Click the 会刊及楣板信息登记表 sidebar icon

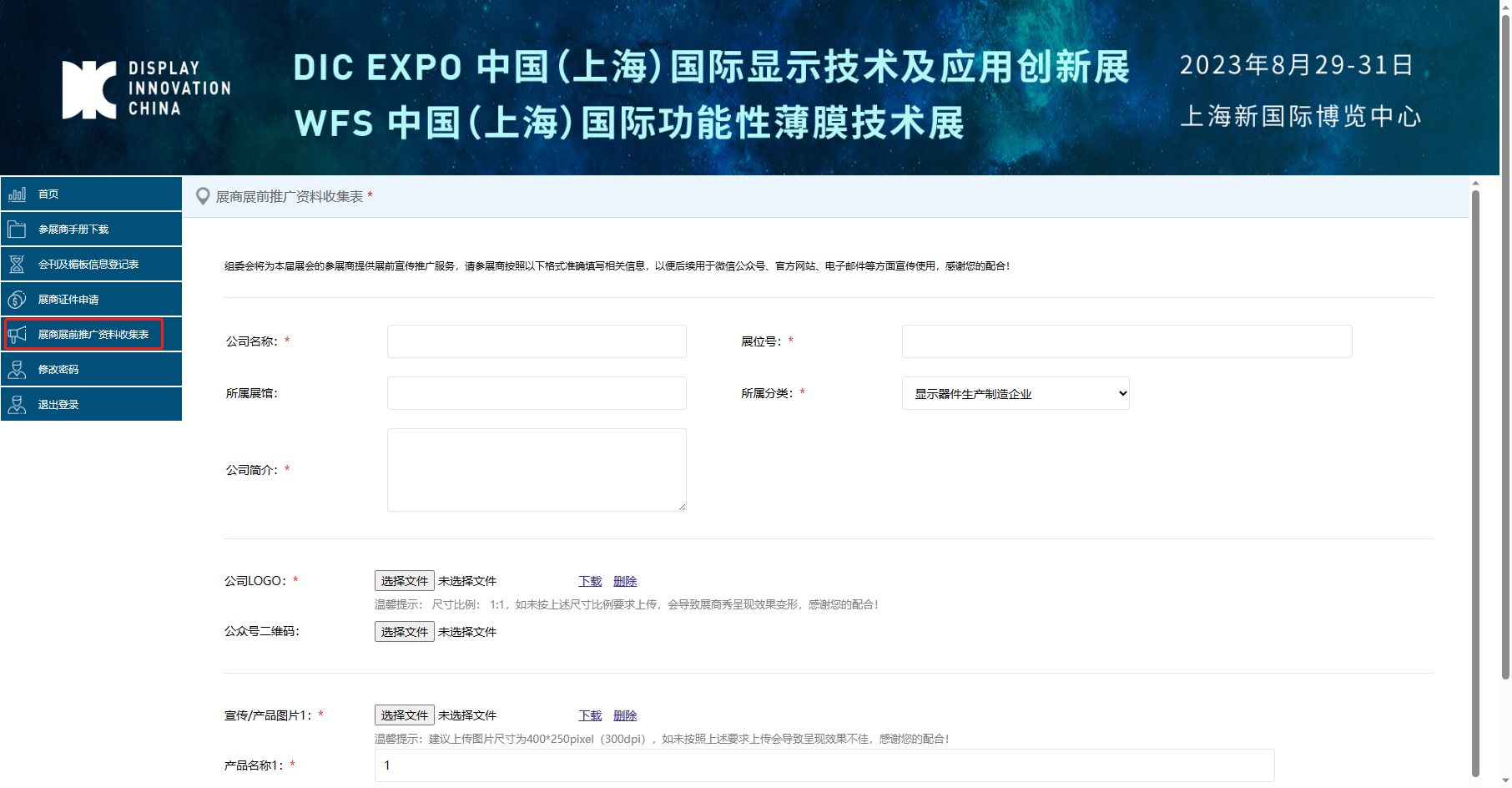(17, 264)
